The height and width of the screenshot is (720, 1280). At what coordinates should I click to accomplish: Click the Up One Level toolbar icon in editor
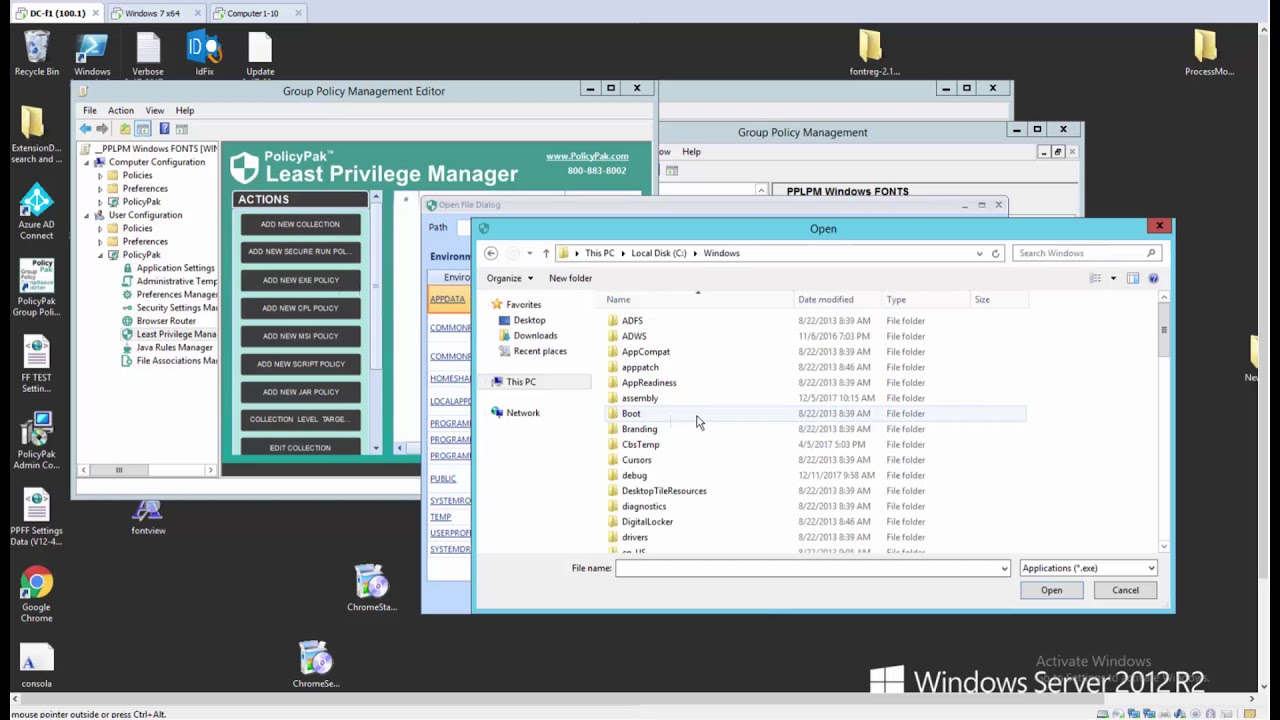click(x=125, y=129)
